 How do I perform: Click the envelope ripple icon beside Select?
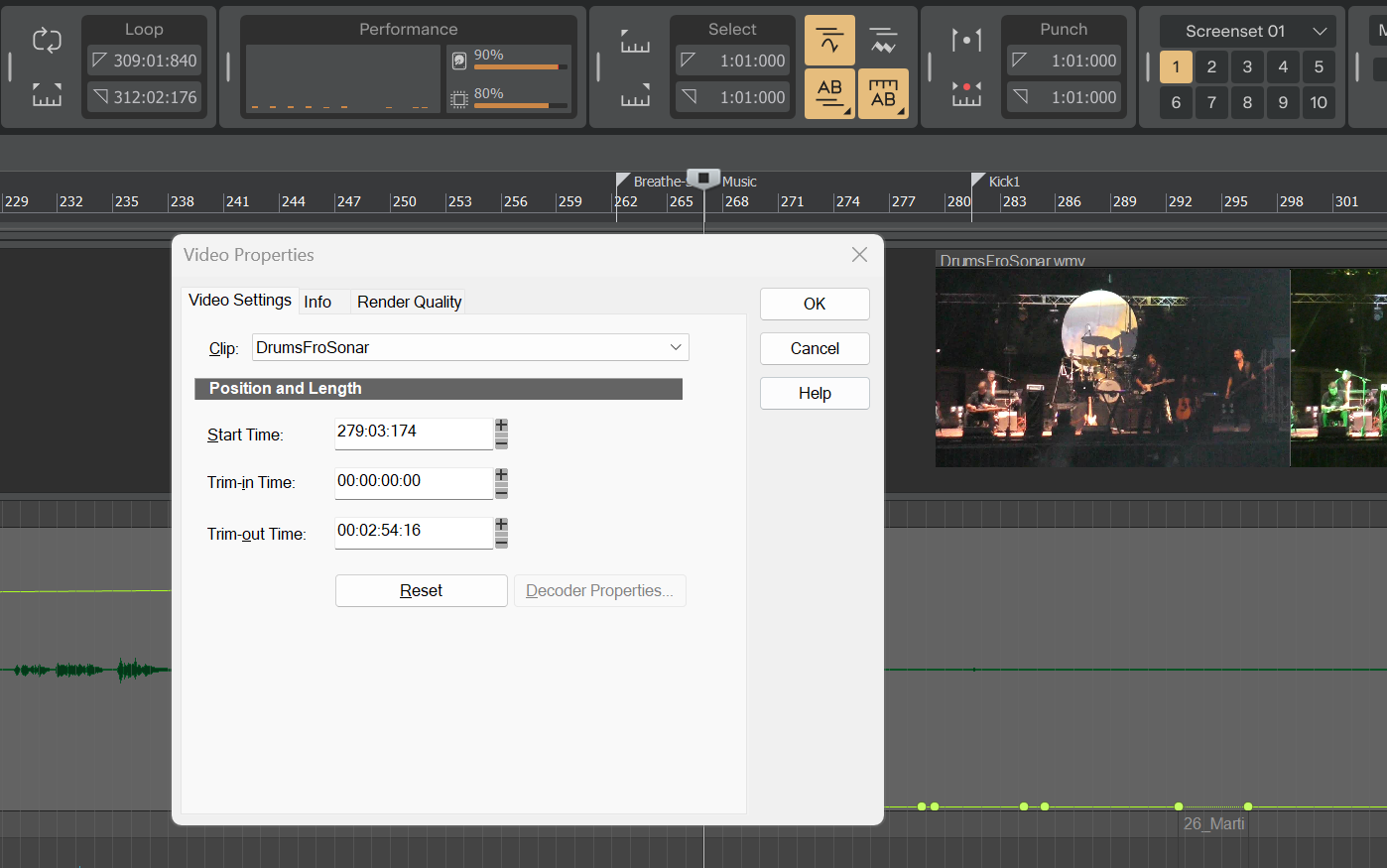882,40
